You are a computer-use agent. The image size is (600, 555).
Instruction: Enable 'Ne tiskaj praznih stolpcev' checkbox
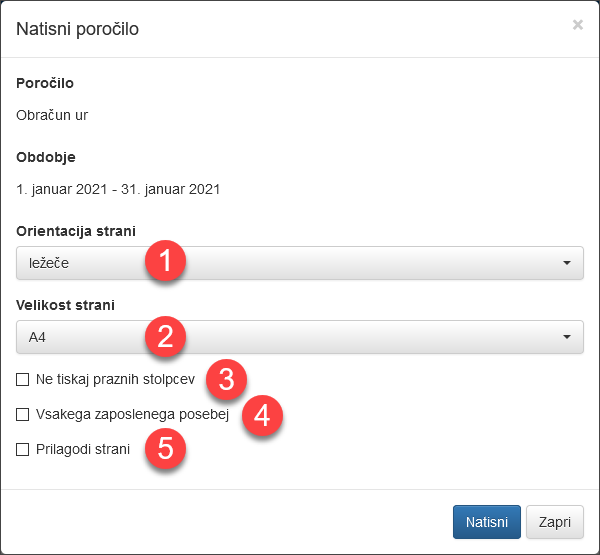(x=22, y=380)
